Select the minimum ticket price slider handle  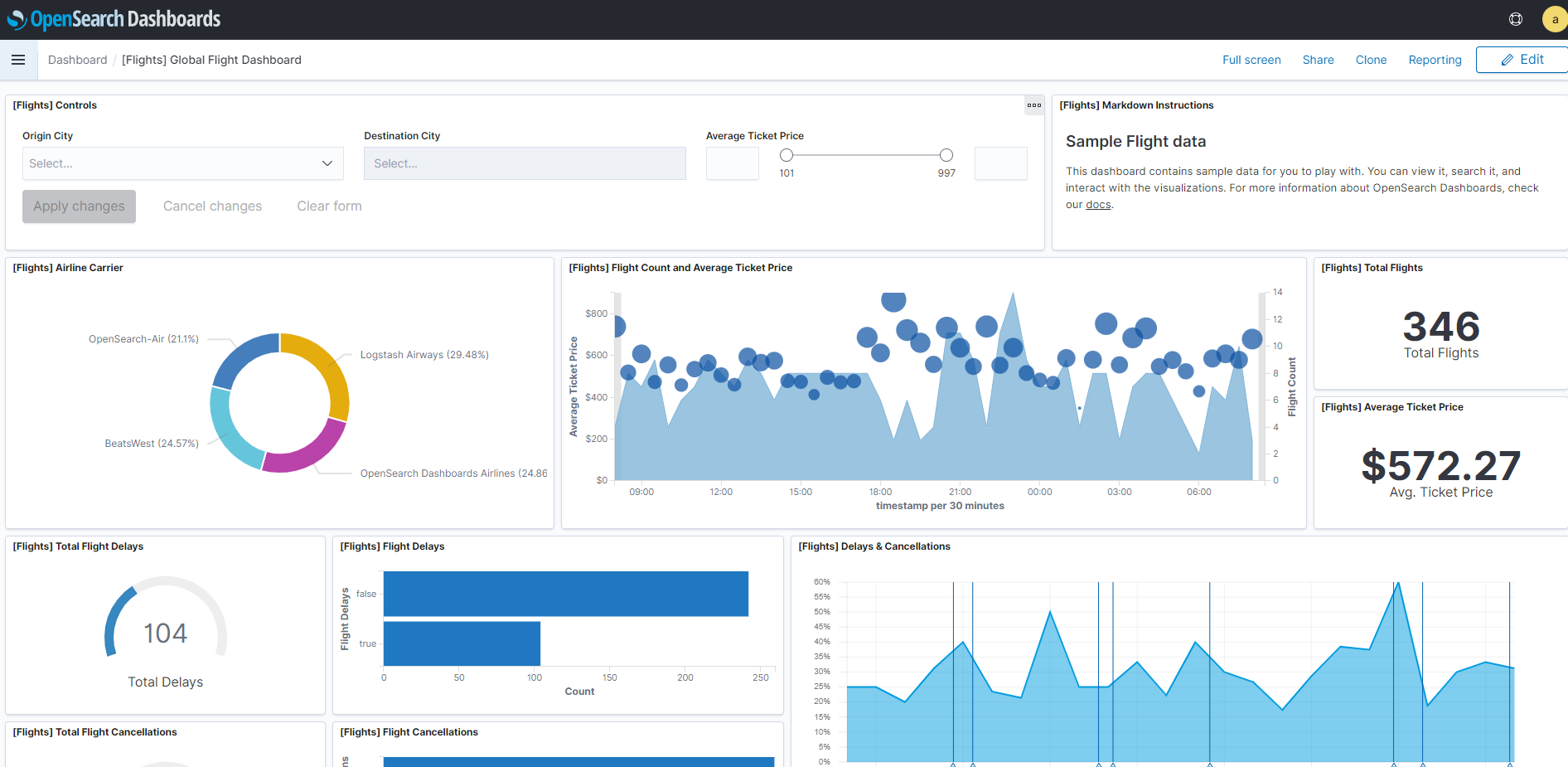coord(786,155)
